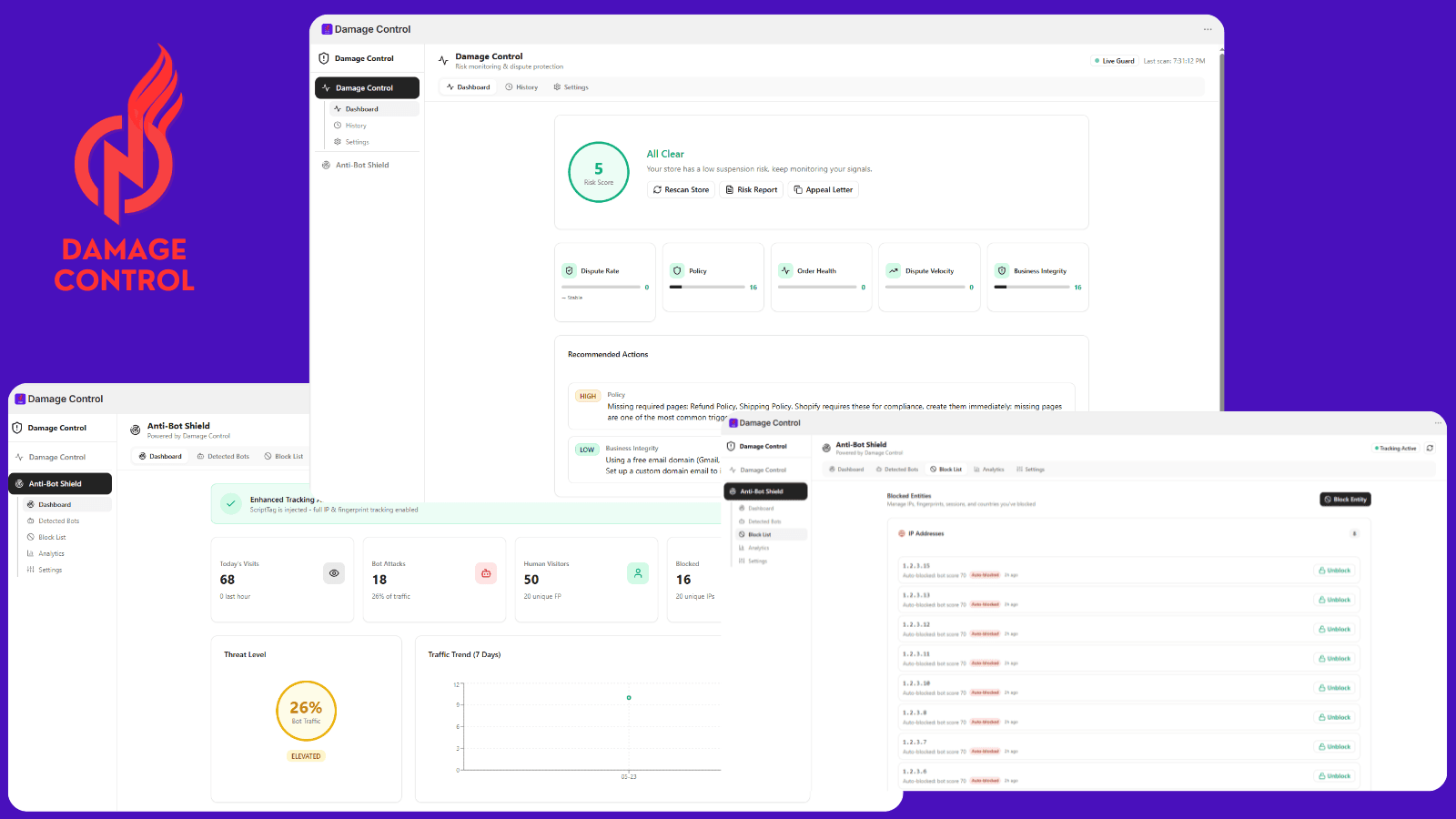Open ellipsis menu in Blocked Entities window titlebar

(x=1438, y=422)
